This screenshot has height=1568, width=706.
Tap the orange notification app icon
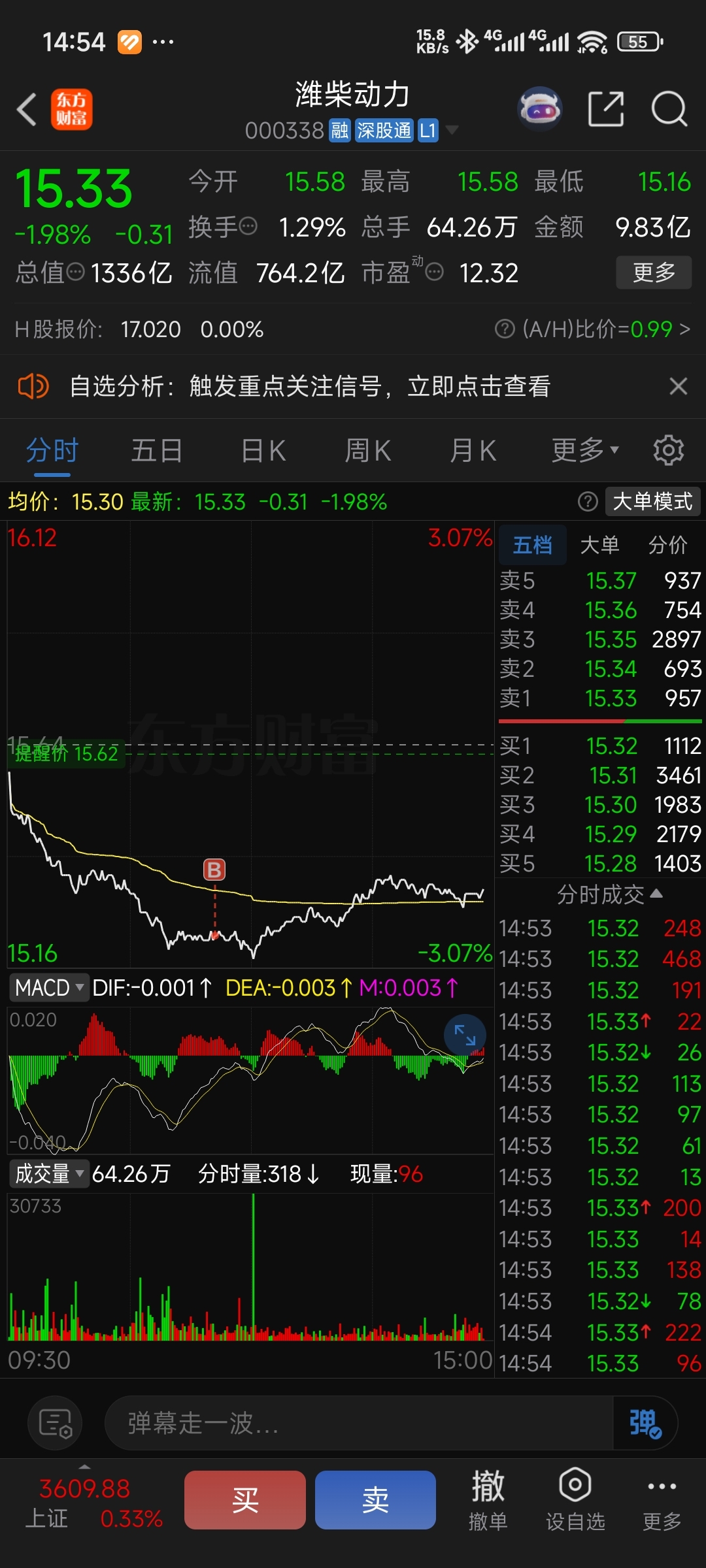(129, 42)
